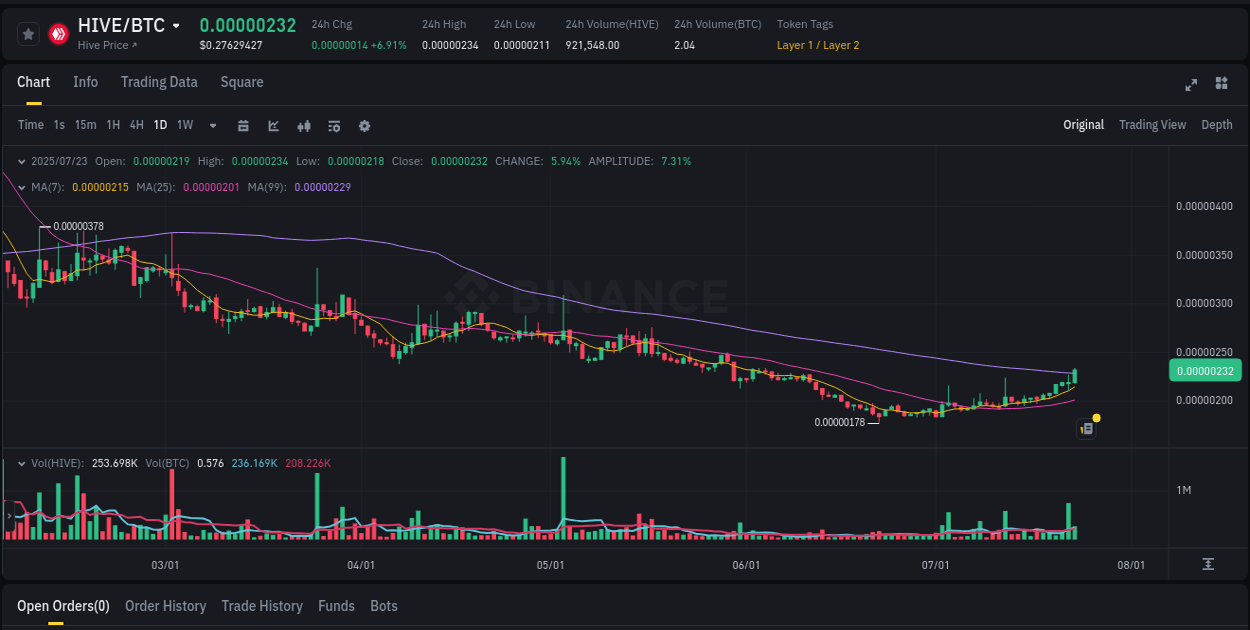1250x630 pixels.
Task: Open the indicators list icon
Action: 333,125
